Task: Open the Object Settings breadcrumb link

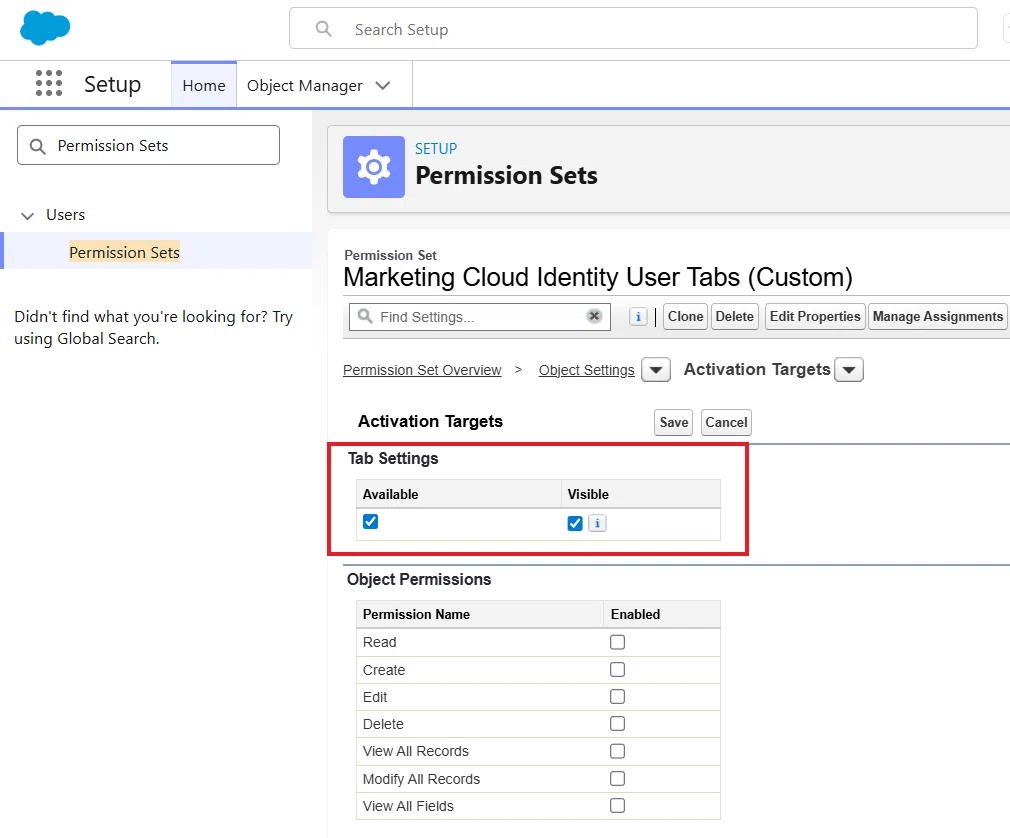Action: (587, 370)
